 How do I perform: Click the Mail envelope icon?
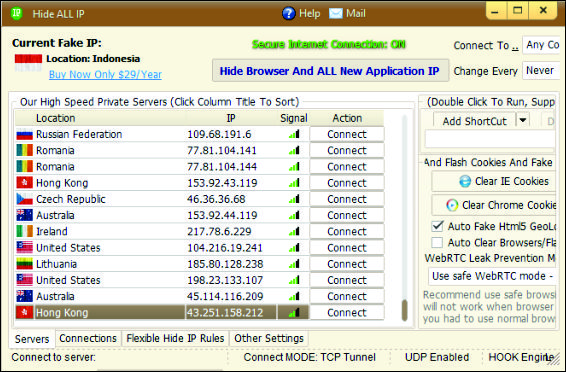(x=336, y=14)
